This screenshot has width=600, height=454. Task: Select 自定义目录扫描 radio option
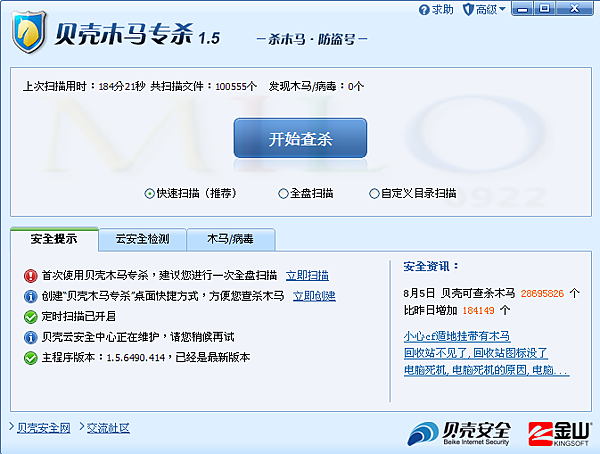[374, 194]
